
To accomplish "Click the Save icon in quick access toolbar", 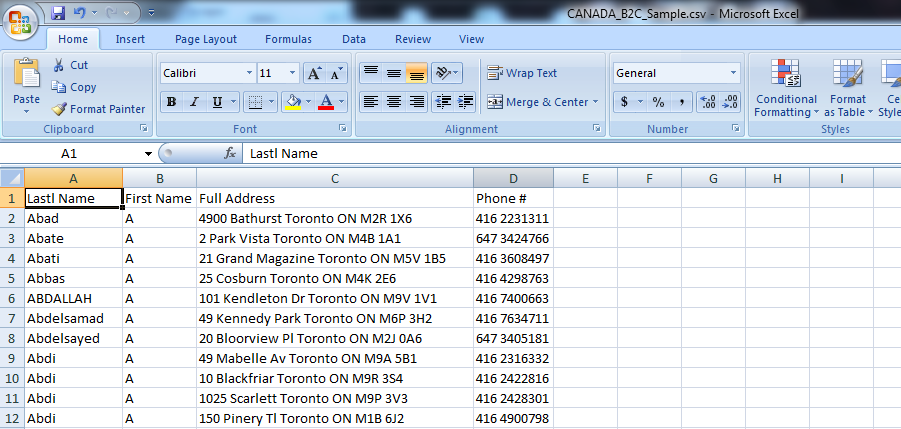I will click(x=58, y=14).
